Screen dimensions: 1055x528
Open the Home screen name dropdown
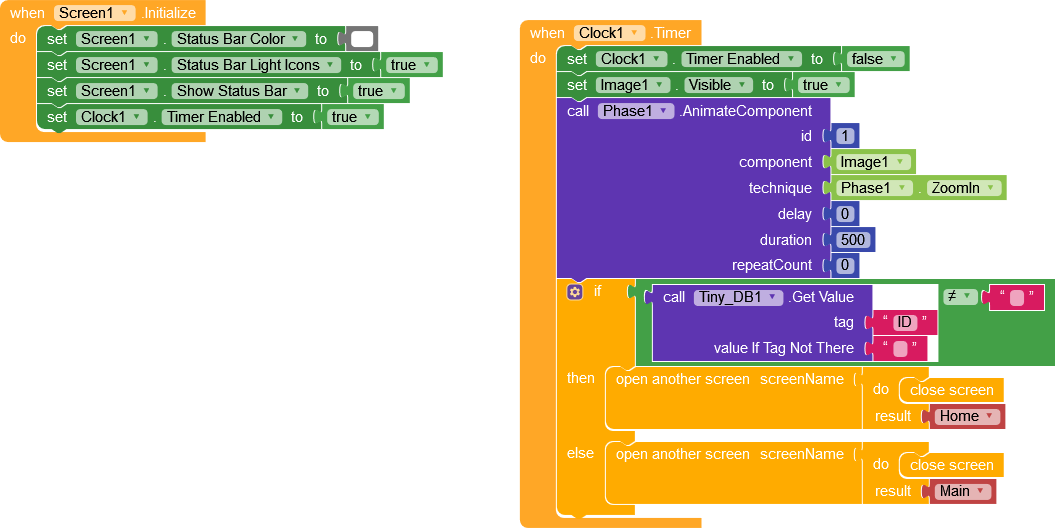coord(967,416)
